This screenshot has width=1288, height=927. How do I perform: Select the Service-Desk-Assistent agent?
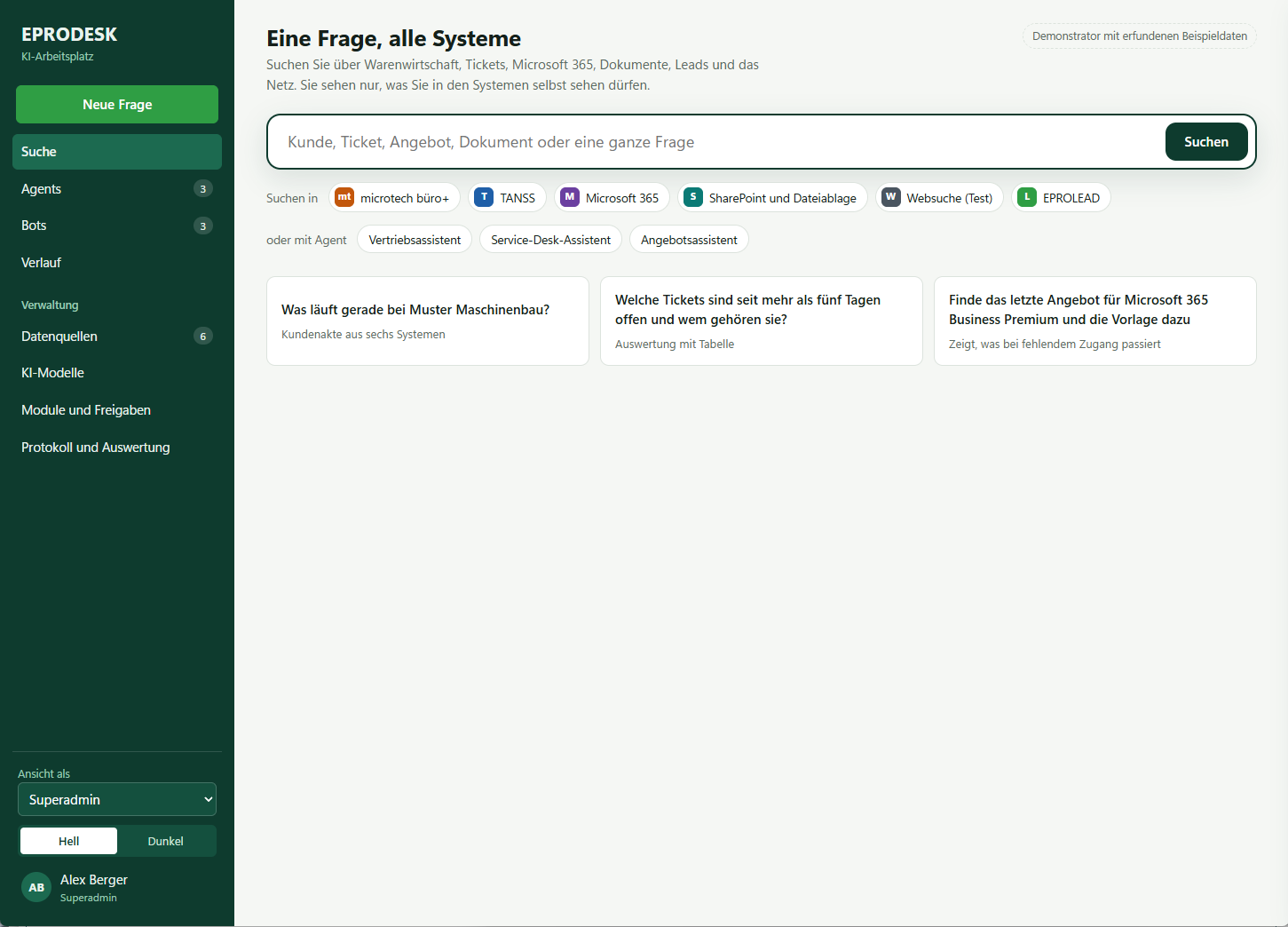550,240
